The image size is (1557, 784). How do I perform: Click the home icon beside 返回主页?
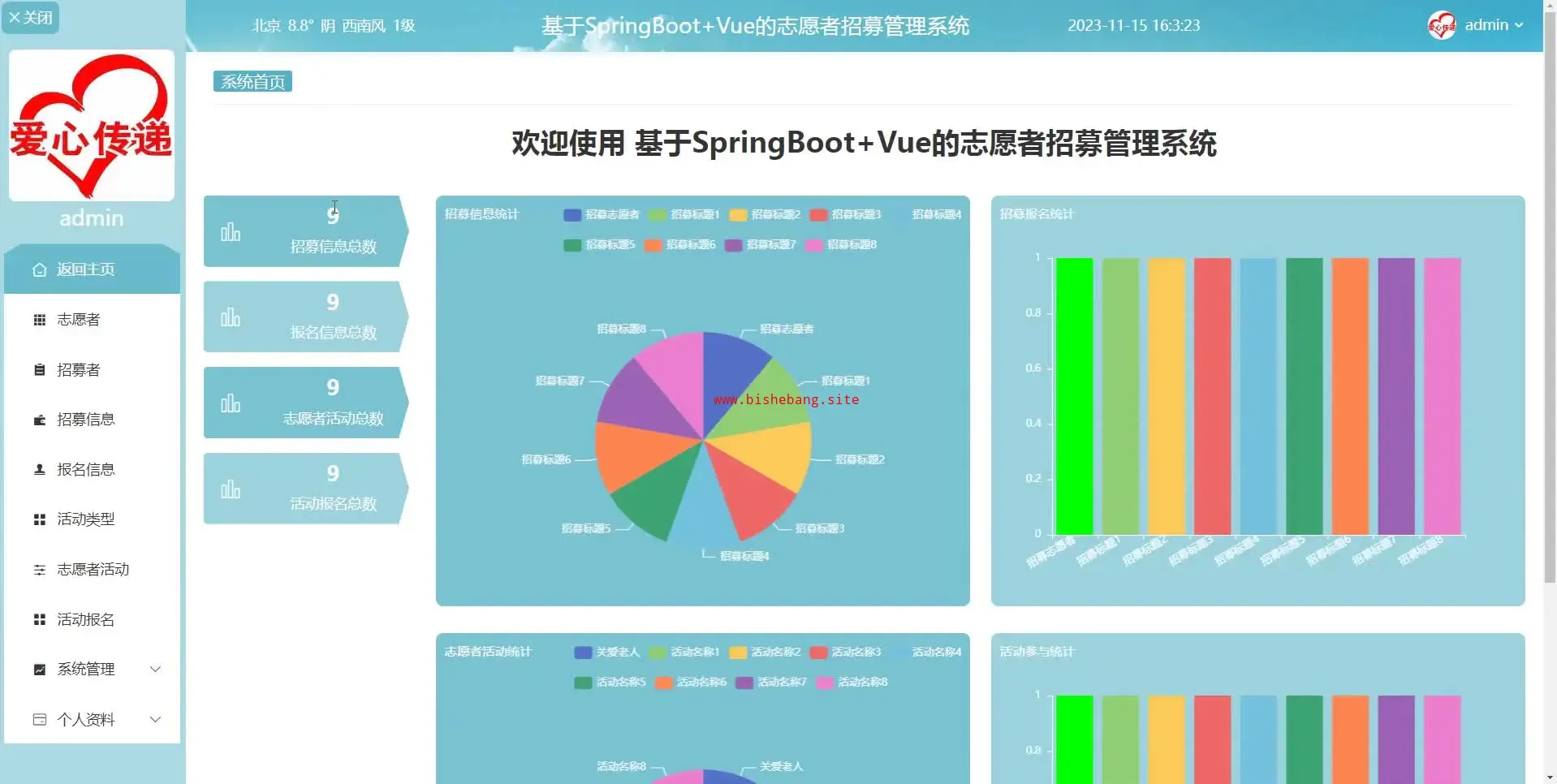click(39, 269)
